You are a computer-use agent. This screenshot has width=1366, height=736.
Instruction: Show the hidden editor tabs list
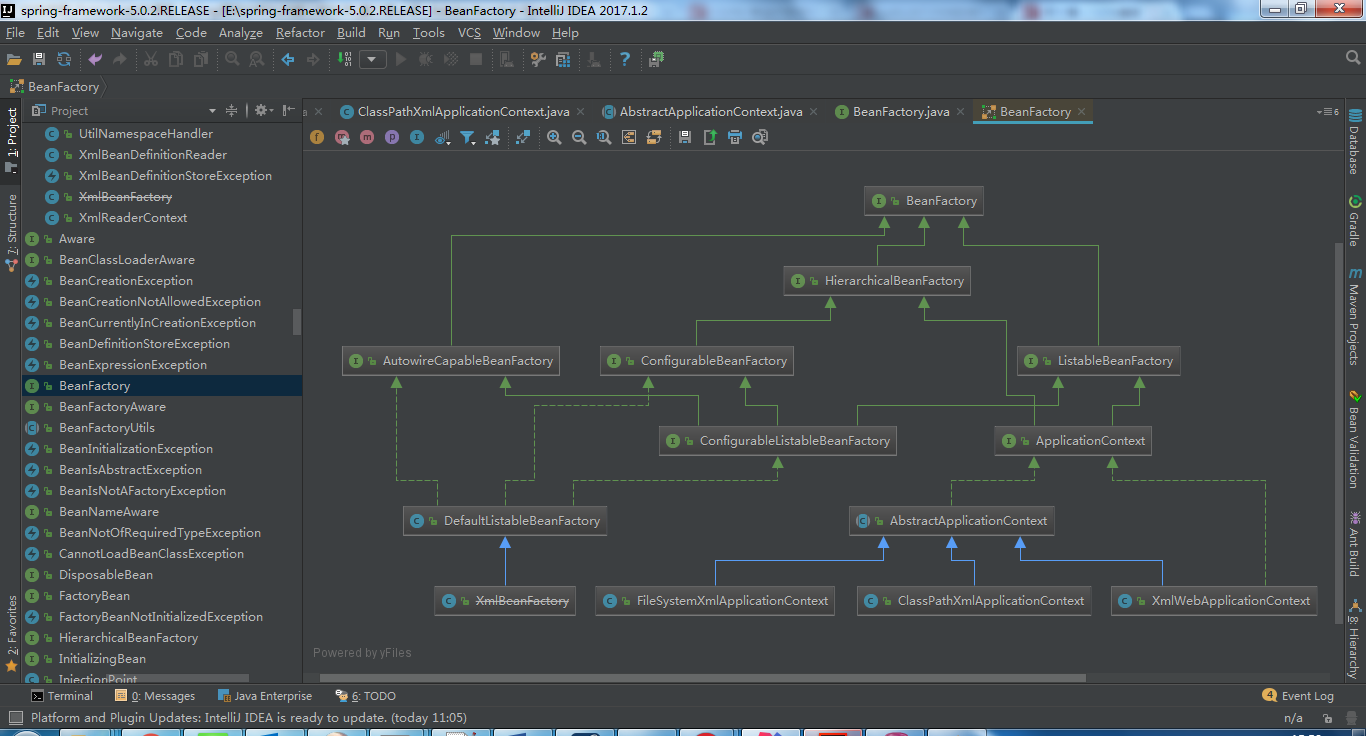tap(1329, 111)
